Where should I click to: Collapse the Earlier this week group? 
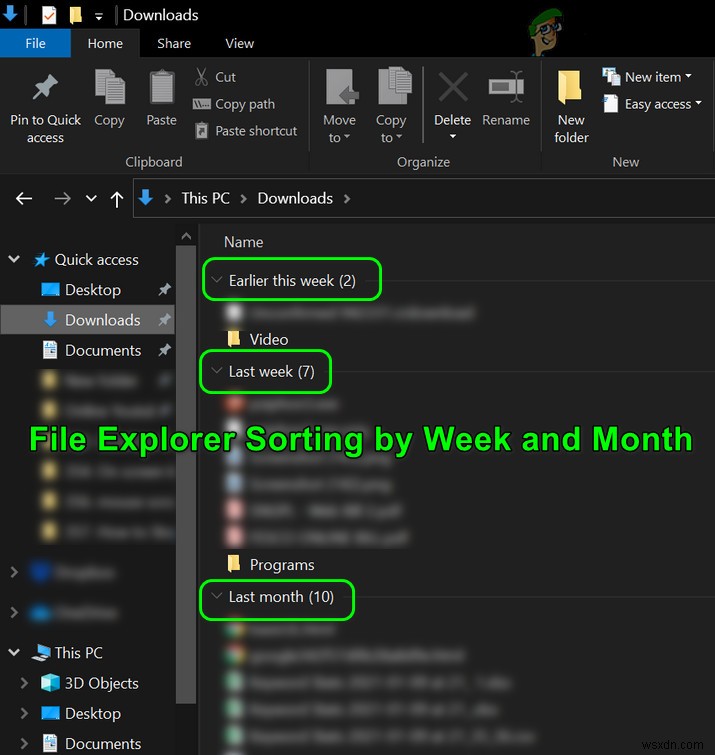click(217, 280)
